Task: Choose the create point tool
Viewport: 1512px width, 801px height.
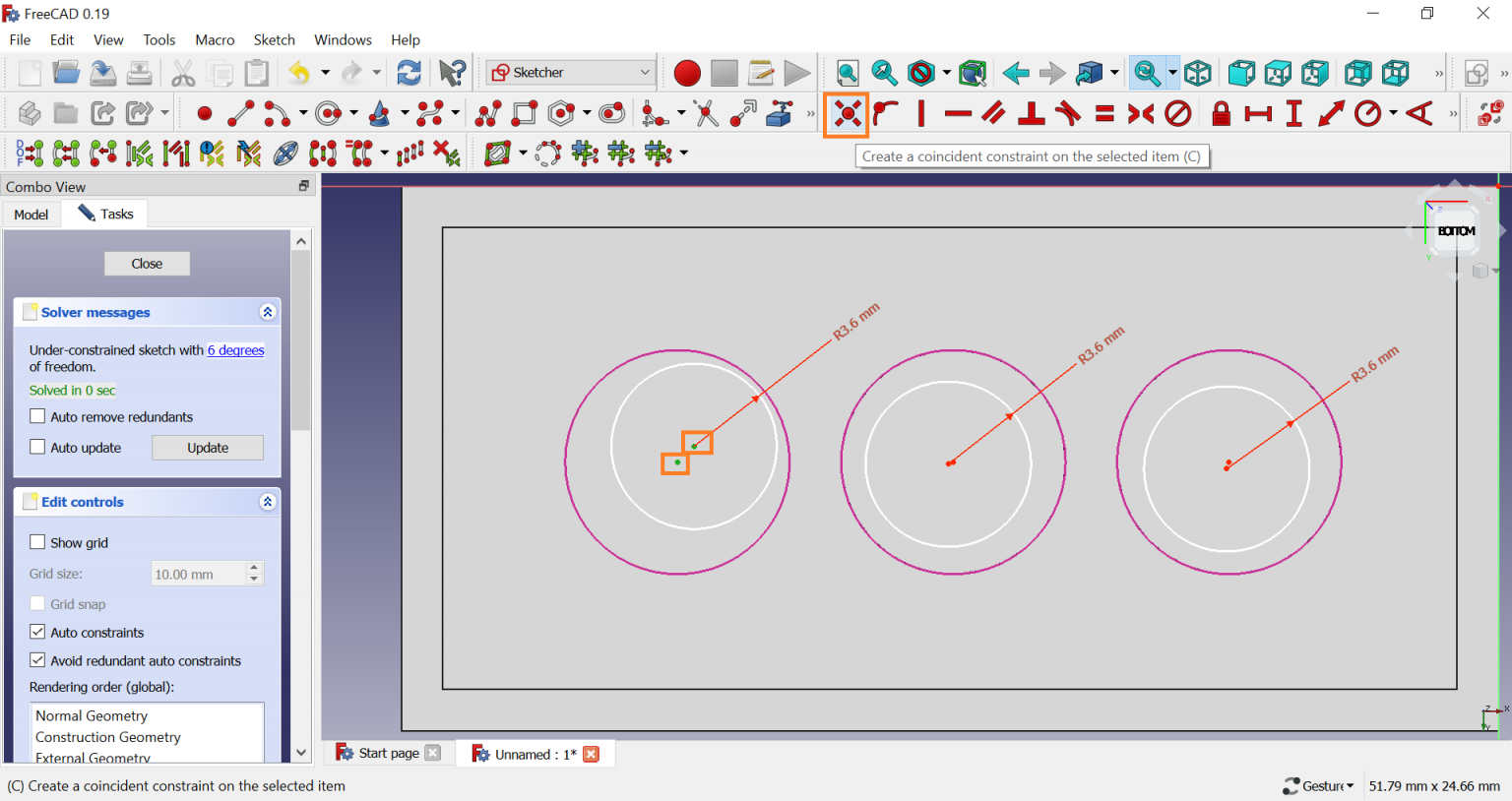Action: tap(204, 114)
